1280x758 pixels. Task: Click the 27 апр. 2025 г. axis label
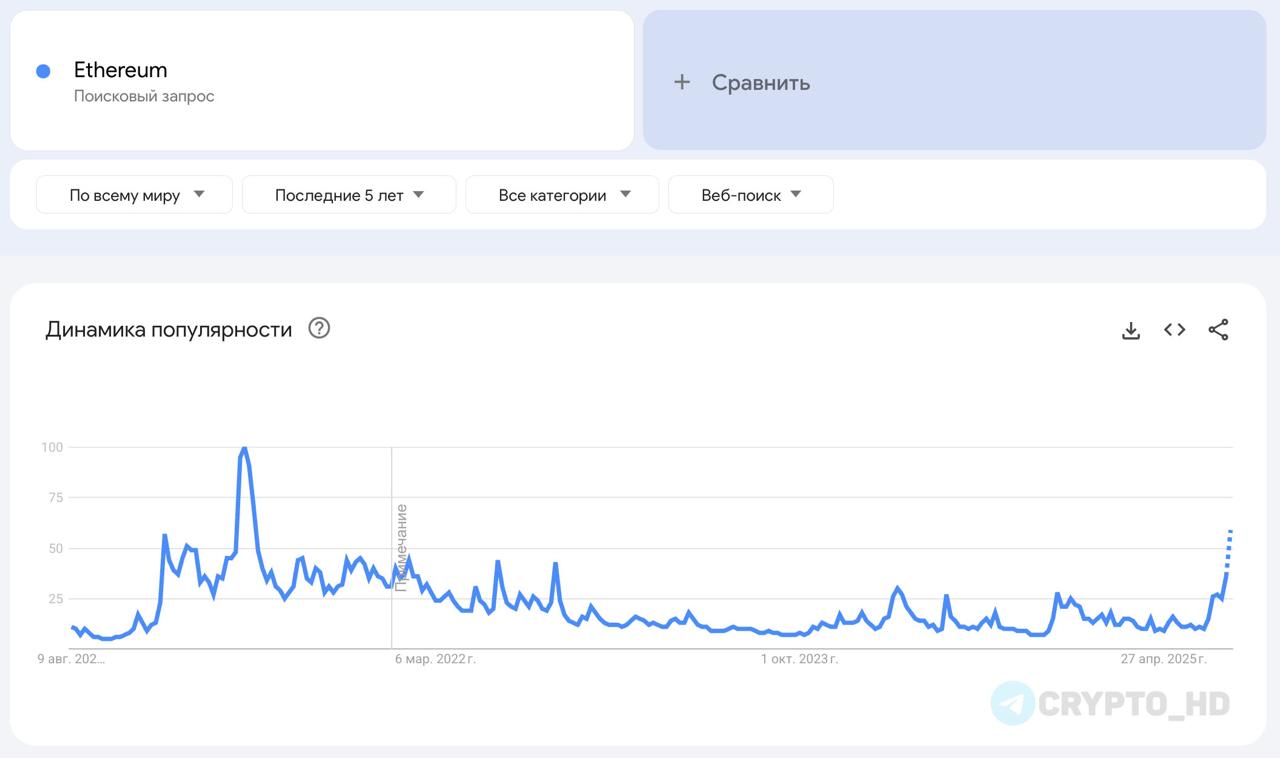(1164, 659)
